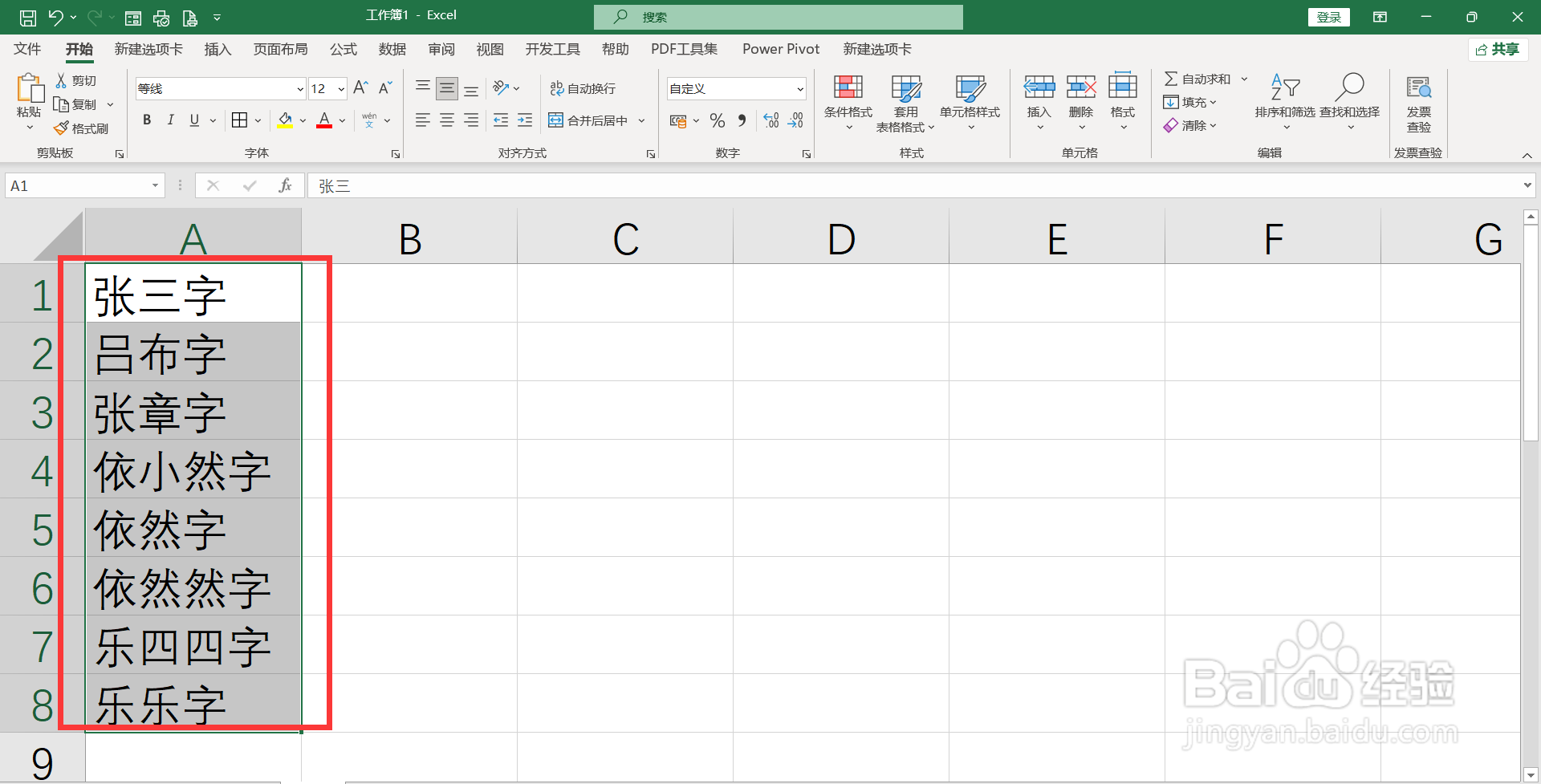Image resolution: width=1541 pixels, height=784 pixels.
Task: Expand the Merge and Center dropdown arrow
Action: (641, 120)
